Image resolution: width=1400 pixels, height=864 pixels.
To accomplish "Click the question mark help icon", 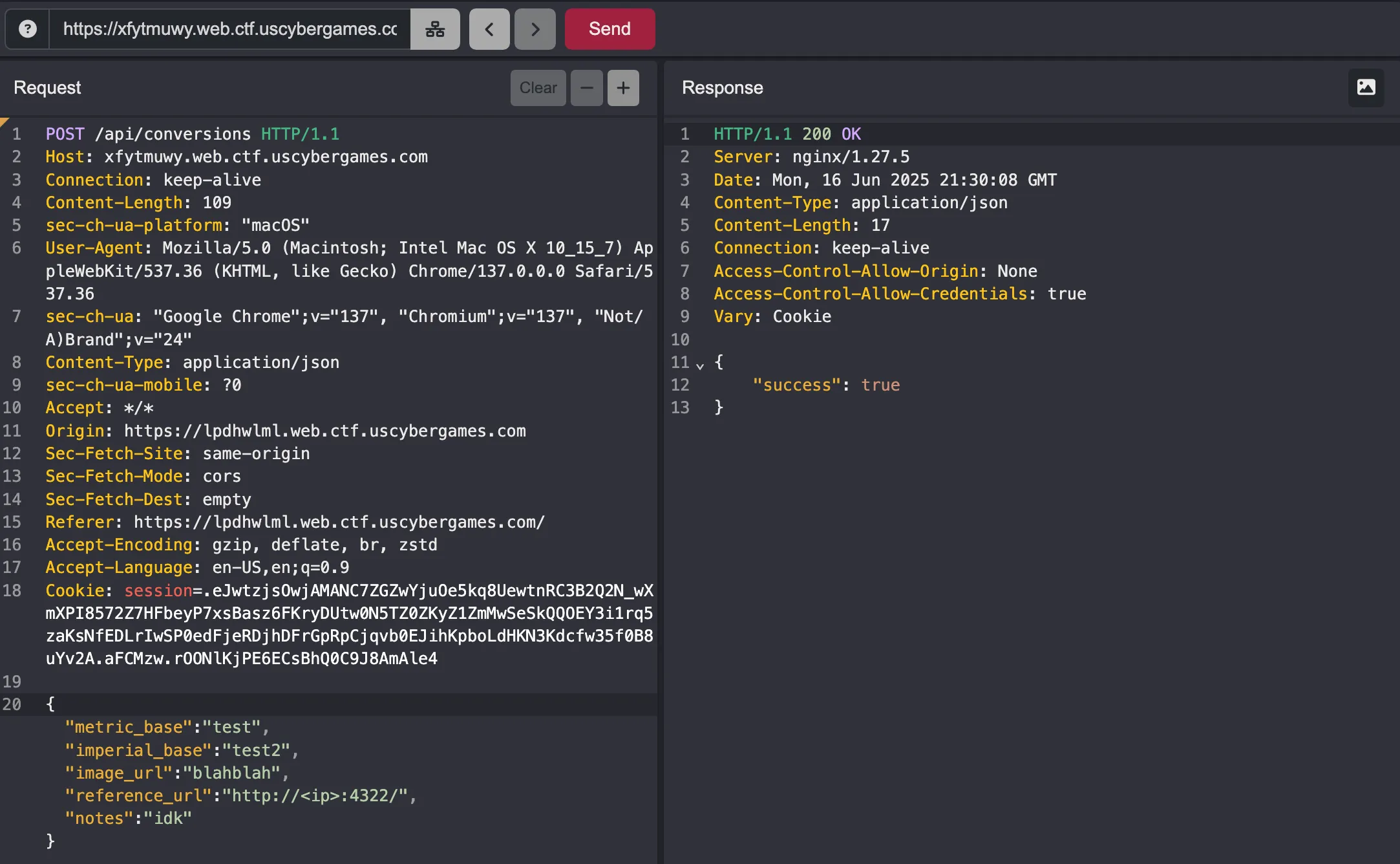I will click(27, 29).
